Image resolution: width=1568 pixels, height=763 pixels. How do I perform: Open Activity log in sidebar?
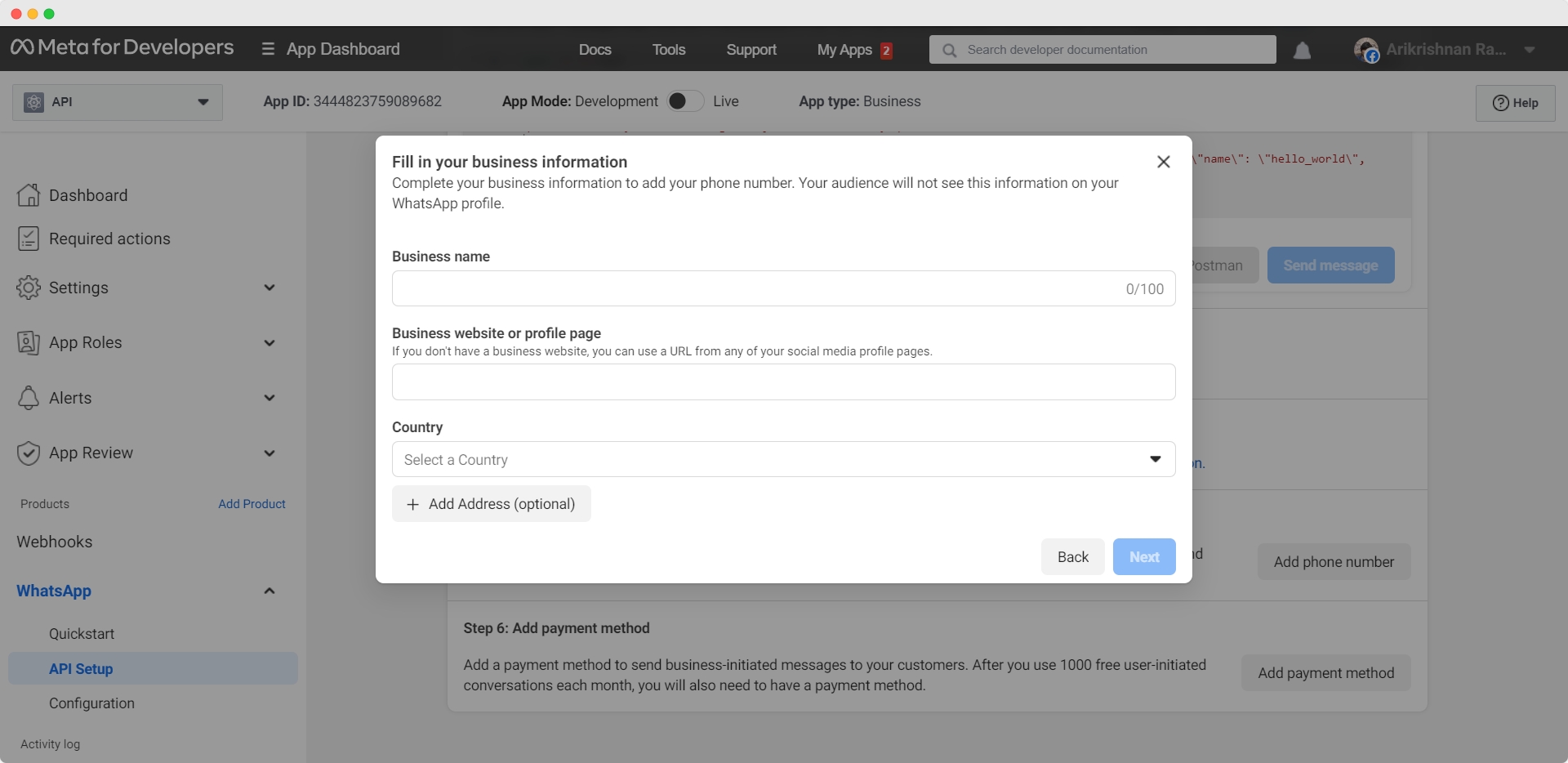(x=51, y=744)
